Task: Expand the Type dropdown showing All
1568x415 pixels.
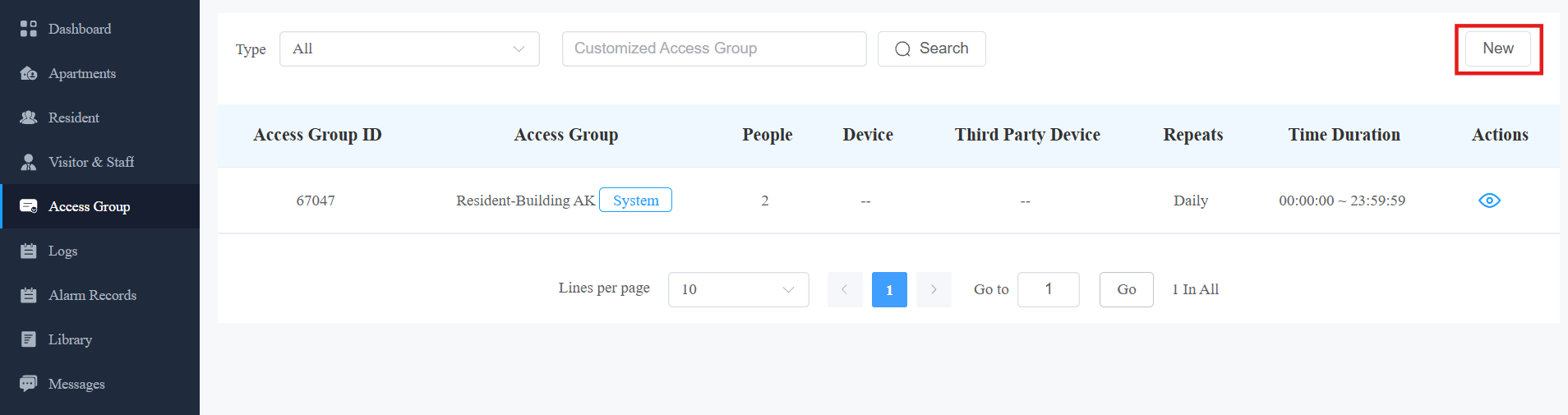Action: pyautogui.click(x=409, y=48)
